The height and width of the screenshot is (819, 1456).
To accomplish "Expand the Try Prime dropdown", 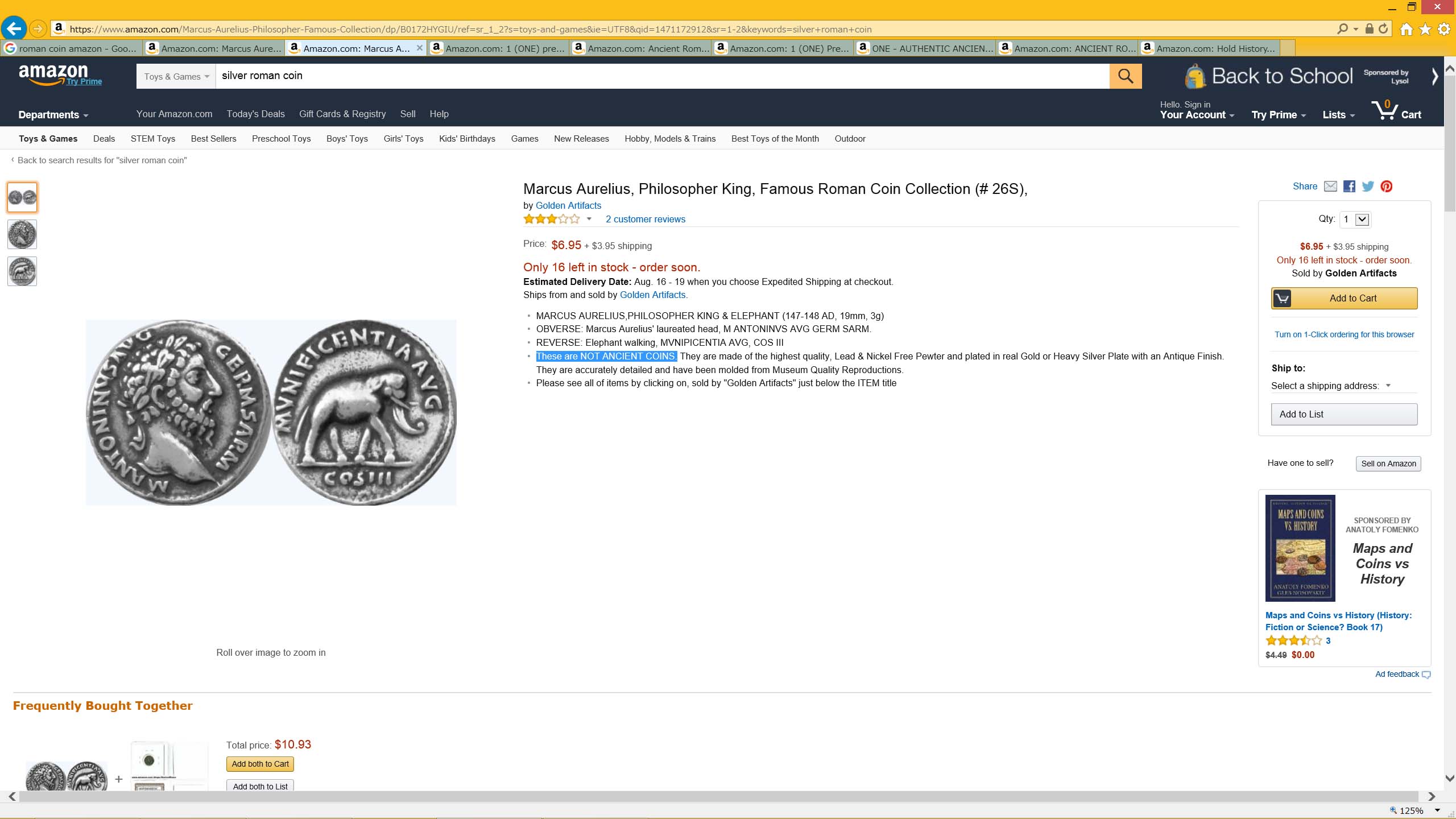I will (x=1278, y=115).
